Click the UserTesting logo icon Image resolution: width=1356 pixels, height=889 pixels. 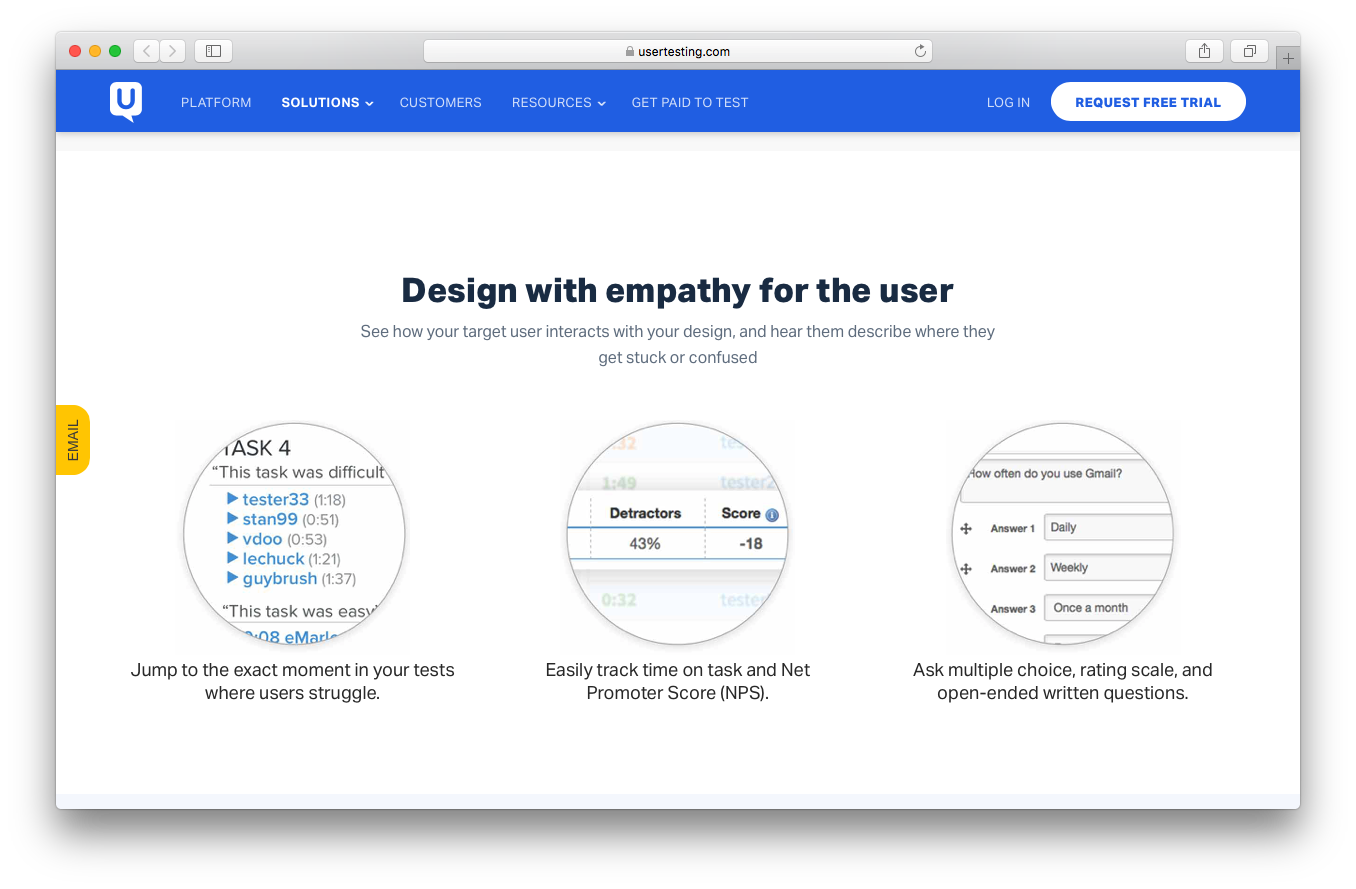(x=126, y=102)
